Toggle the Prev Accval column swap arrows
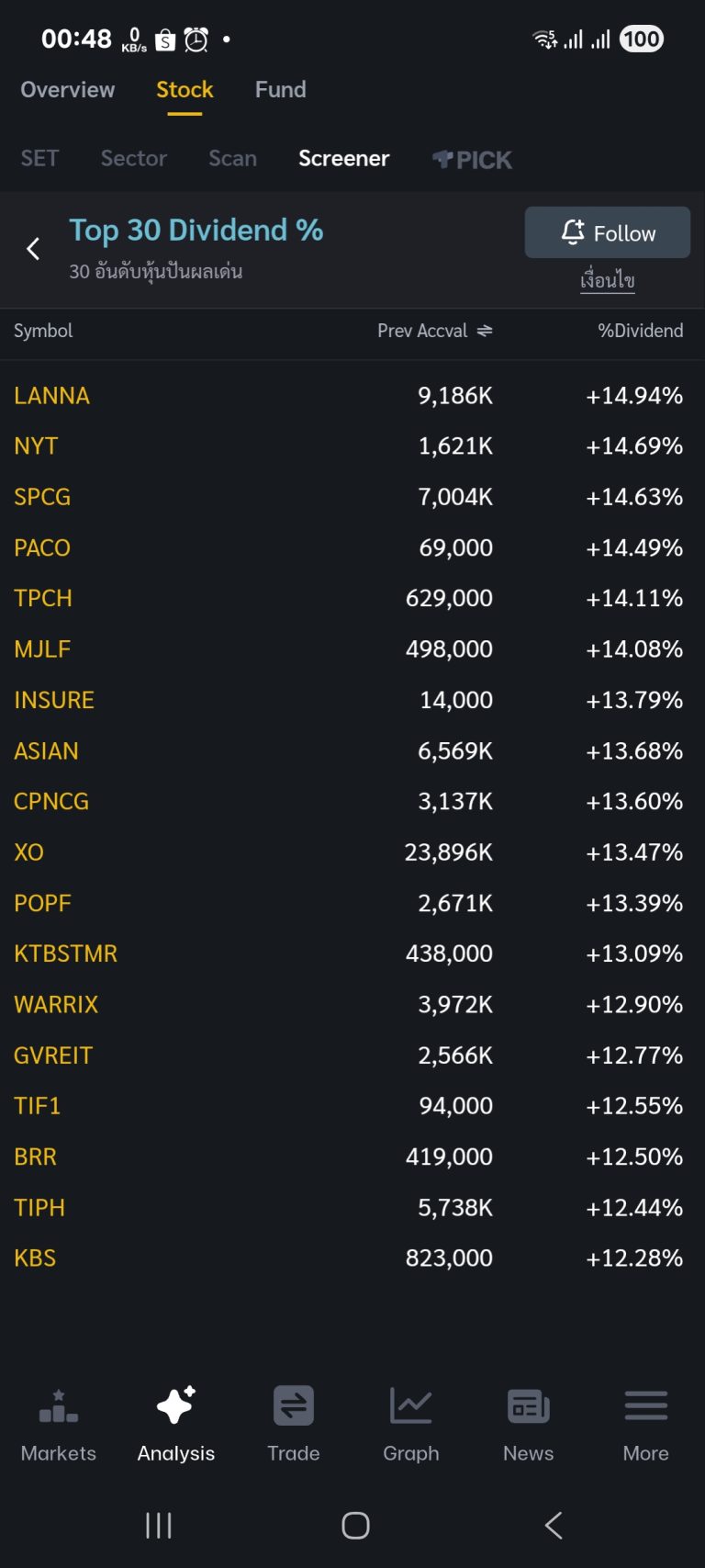This screenshot has width=705, height=1568. pyautogui.click(x=485, y=331)
